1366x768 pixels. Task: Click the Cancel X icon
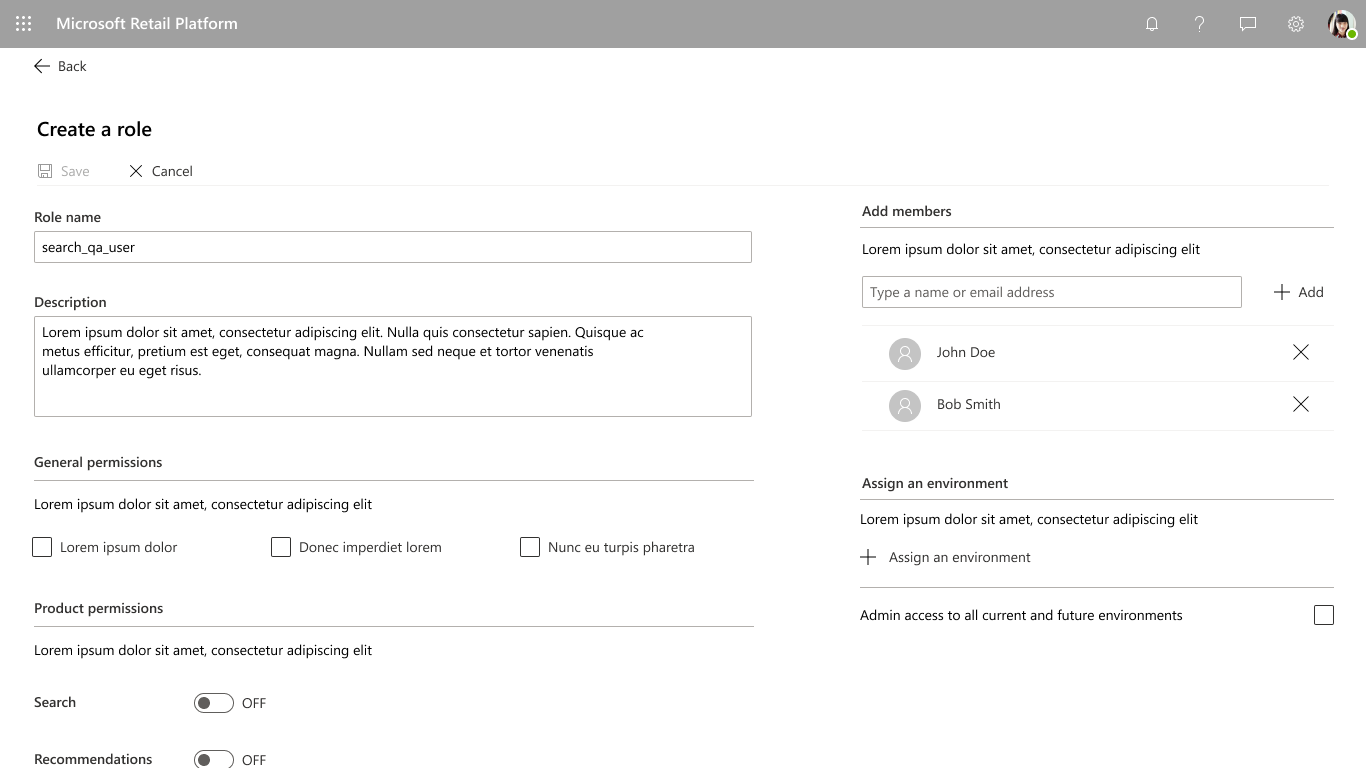tap(136, 171)
